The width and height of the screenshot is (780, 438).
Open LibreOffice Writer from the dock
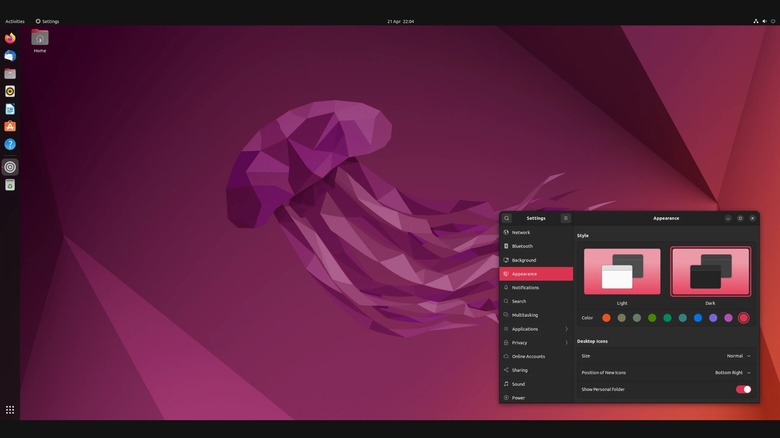[x=10, y=109]
